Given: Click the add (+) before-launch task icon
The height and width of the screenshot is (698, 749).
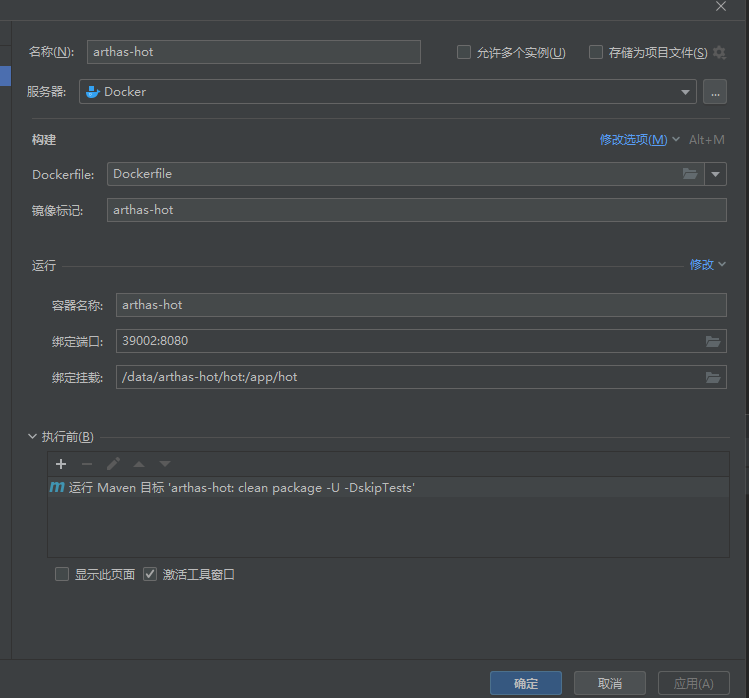Looking at the screenshot, I should coord(61,464).
